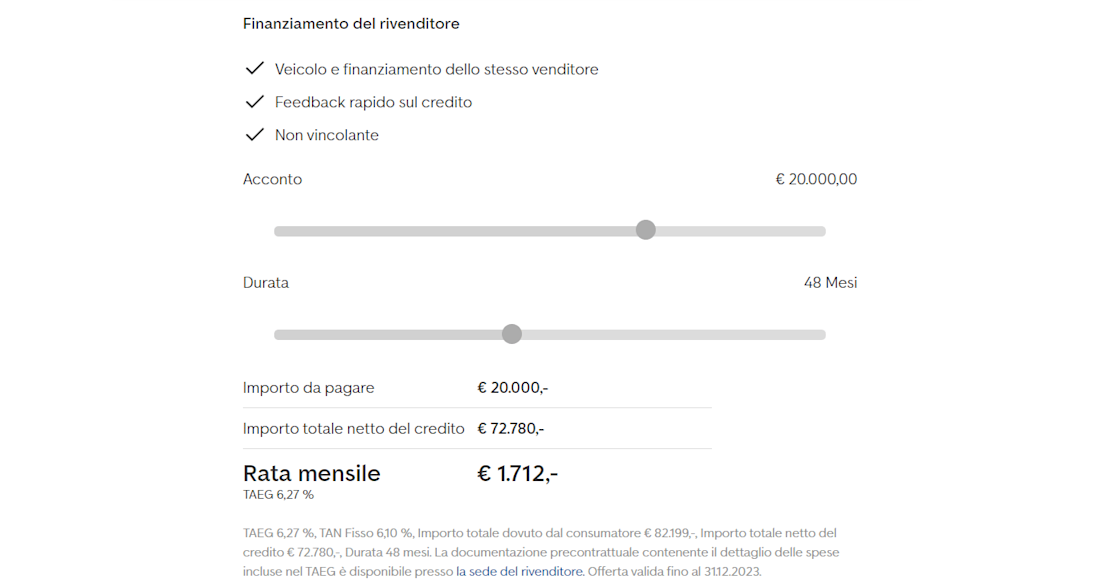
Task: Open the 'la sede del rivenditore' link
Action: point(519,572)
